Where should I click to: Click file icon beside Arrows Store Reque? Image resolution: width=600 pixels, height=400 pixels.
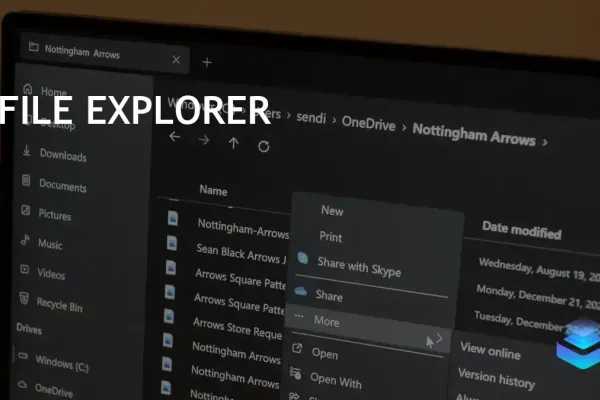[169, 316]
